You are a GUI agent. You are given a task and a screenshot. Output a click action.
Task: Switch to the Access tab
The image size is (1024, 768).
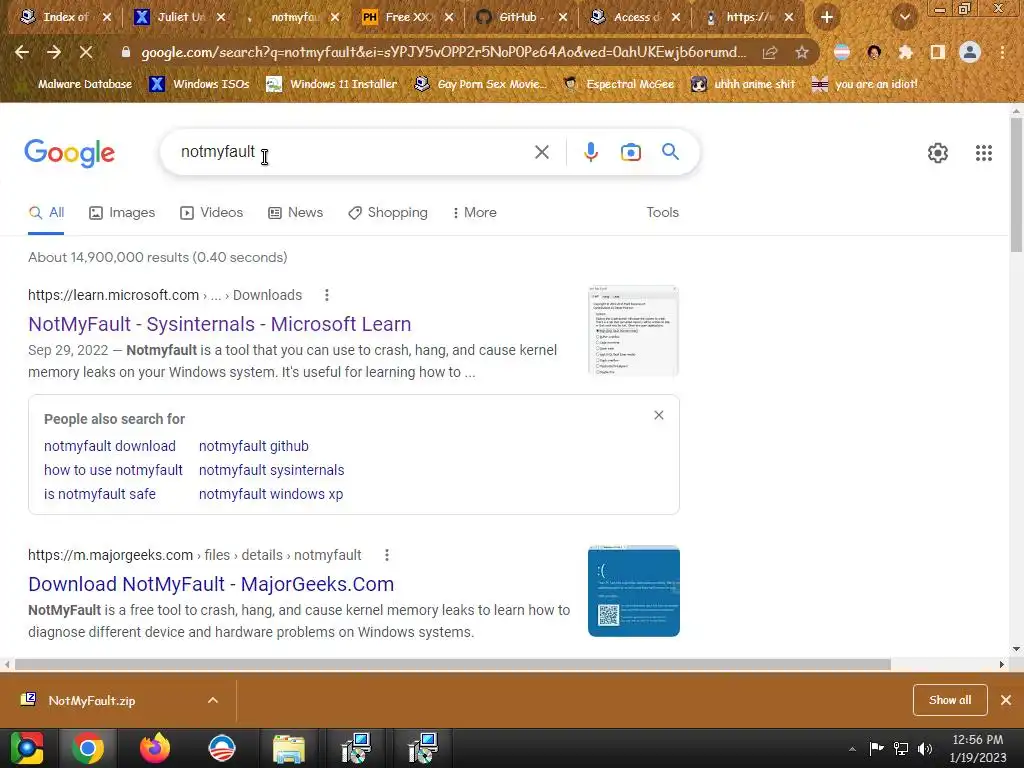(x=628, y=17)
